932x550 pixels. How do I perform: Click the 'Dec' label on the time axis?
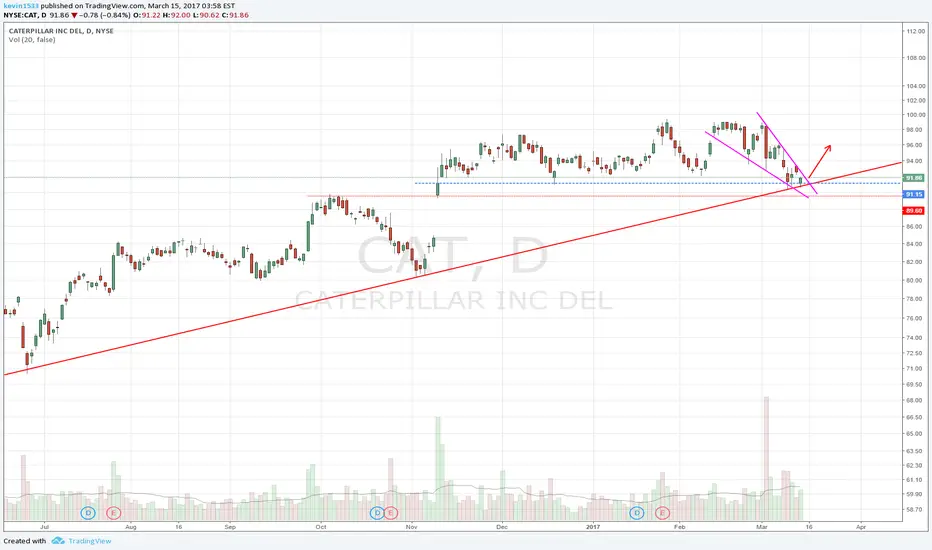502,527
